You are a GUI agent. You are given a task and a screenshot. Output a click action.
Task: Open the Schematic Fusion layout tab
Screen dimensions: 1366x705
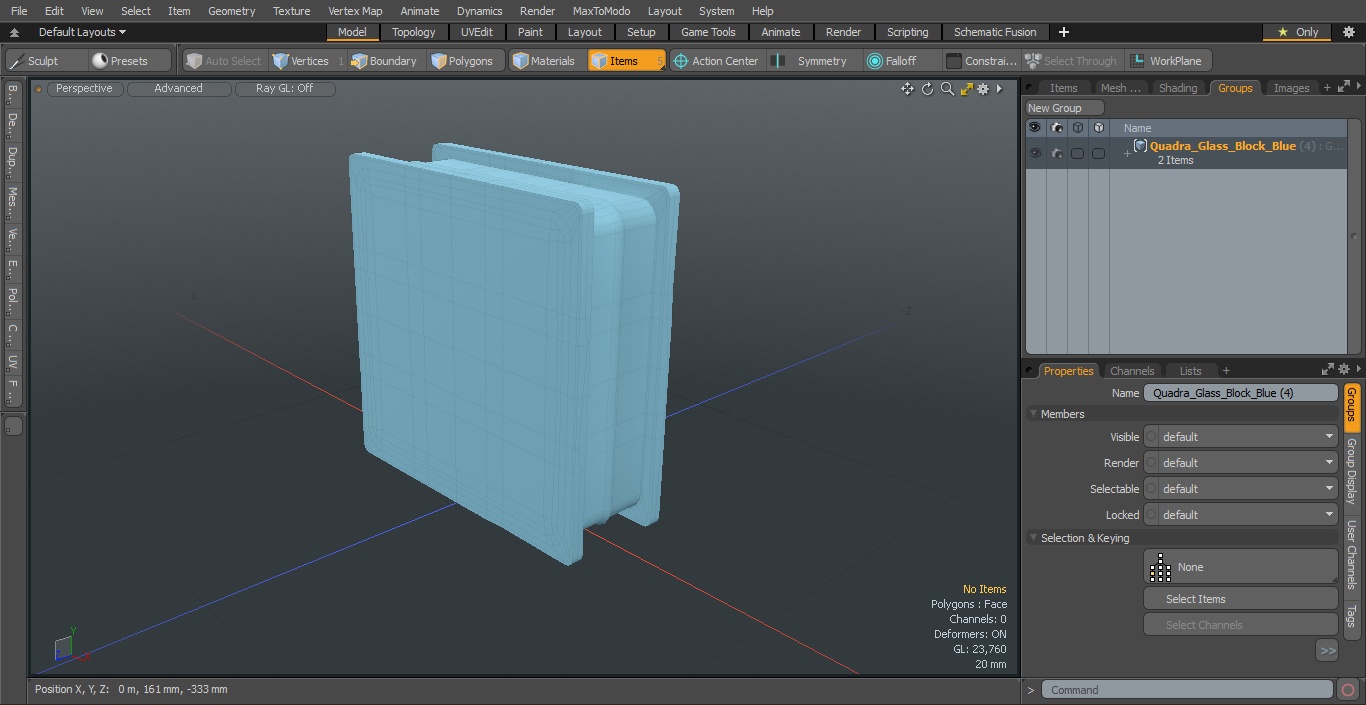coord(994,32)
